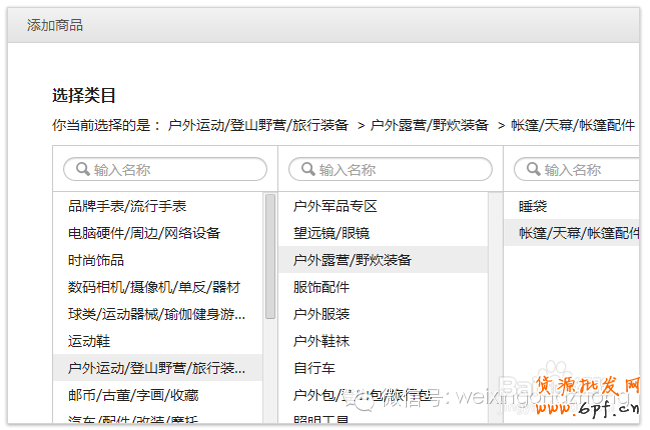Screen dimensions: 650x430
Task: Click the magnifier icon in second category search
Action: (307, 170)
